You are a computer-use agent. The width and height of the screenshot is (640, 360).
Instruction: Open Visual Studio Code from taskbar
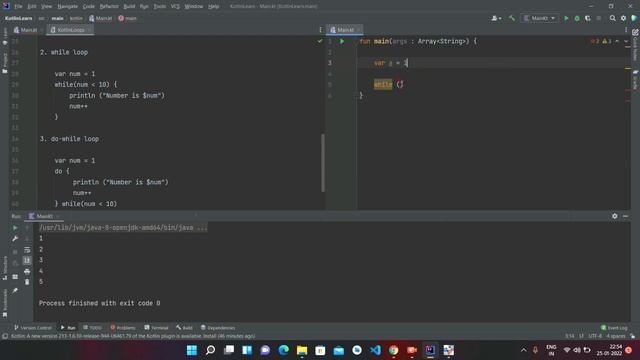pos(375,350)
